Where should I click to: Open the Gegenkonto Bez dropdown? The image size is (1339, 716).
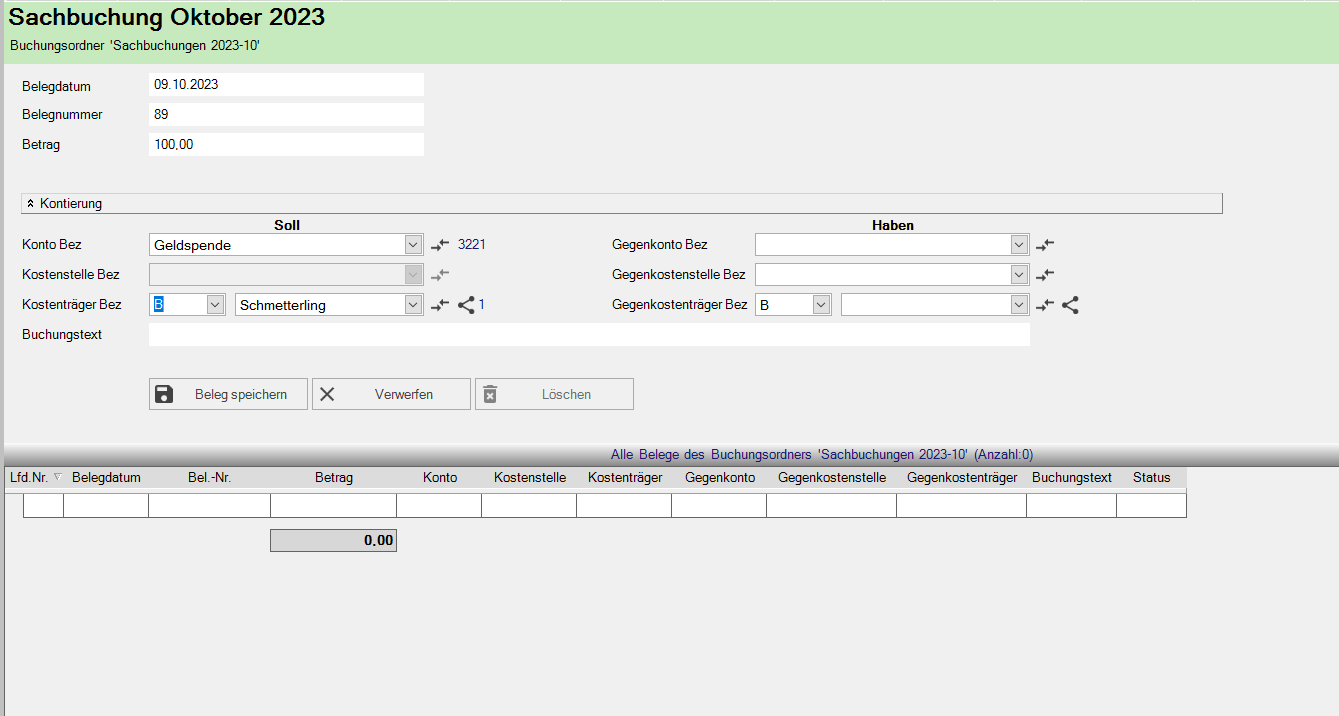pos(1019,245)
